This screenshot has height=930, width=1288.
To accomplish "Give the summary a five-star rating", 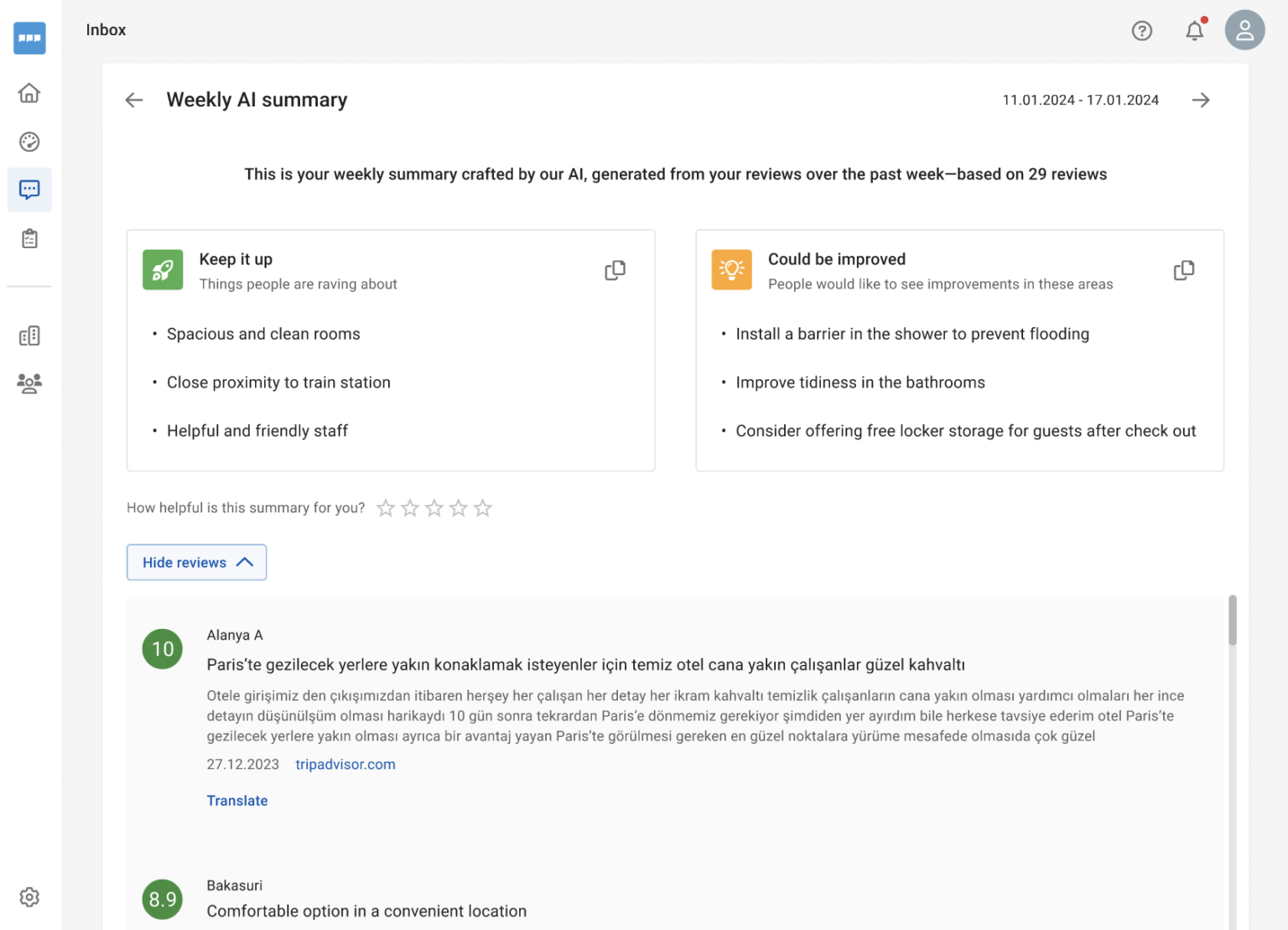I will point(482,507).
